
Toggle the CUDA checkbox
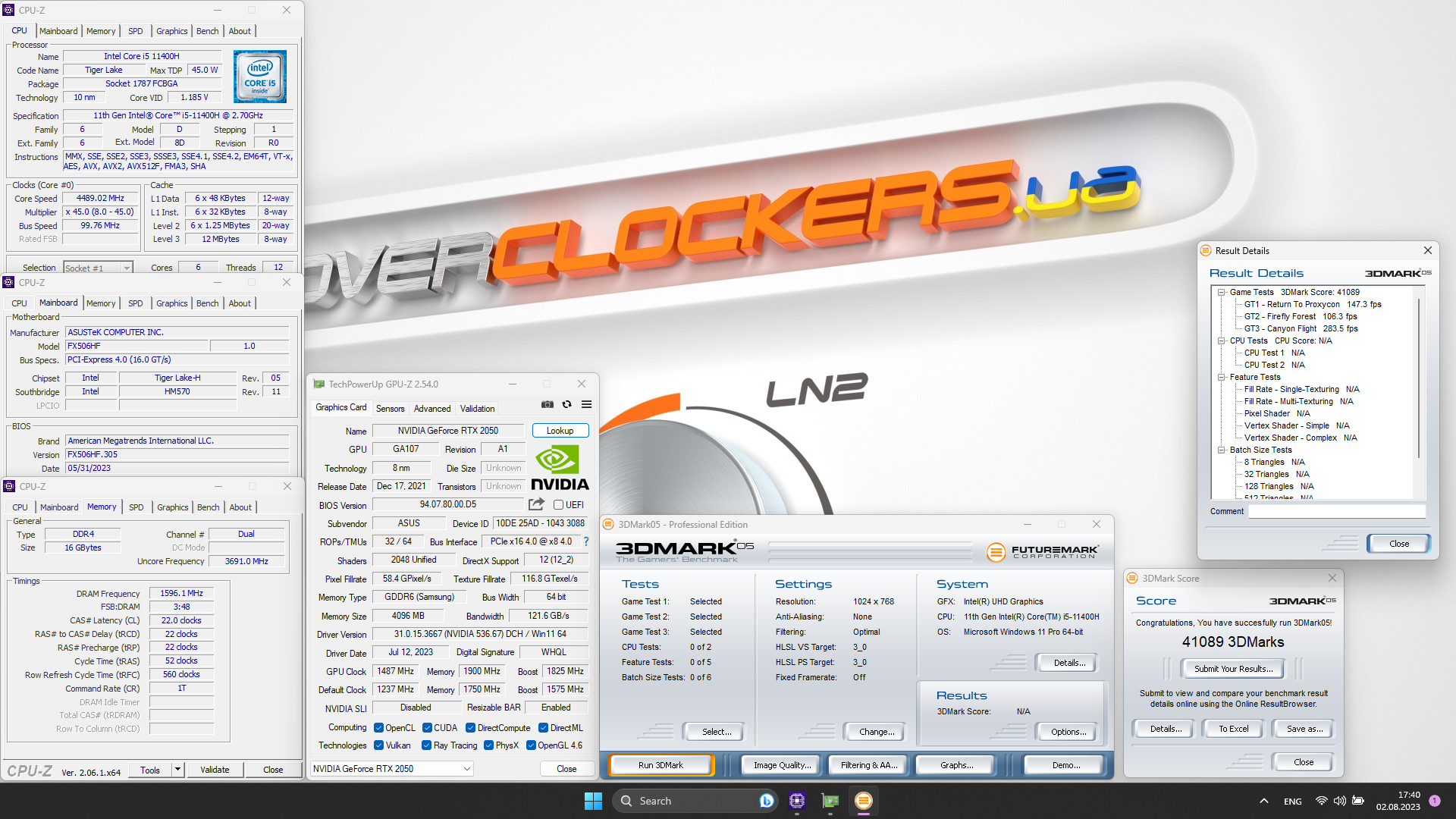(x=427, y=728)
